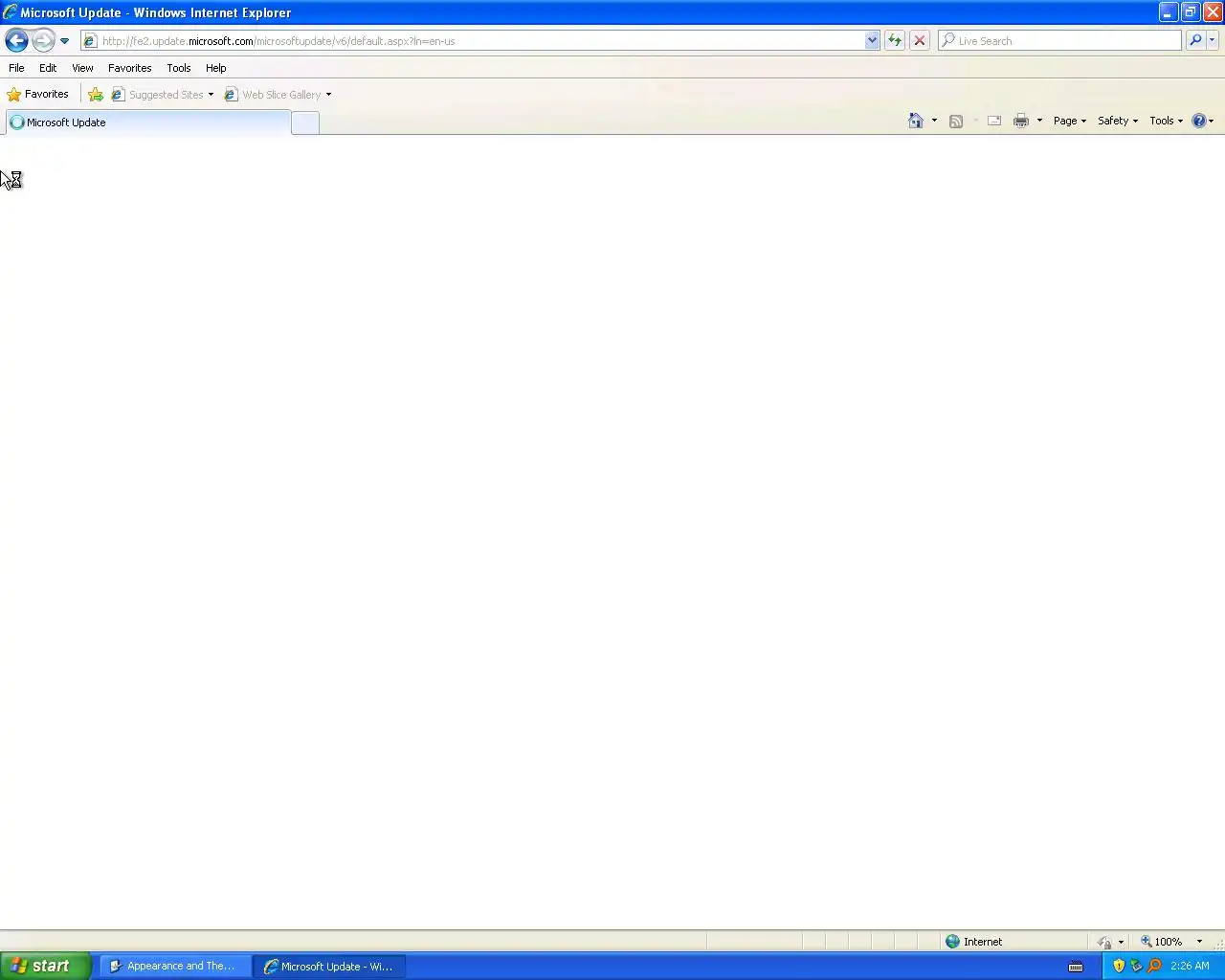This screenshot has height=980, width=1225.
Task: Click the Help question mark icon
Action: [1199, 121]
